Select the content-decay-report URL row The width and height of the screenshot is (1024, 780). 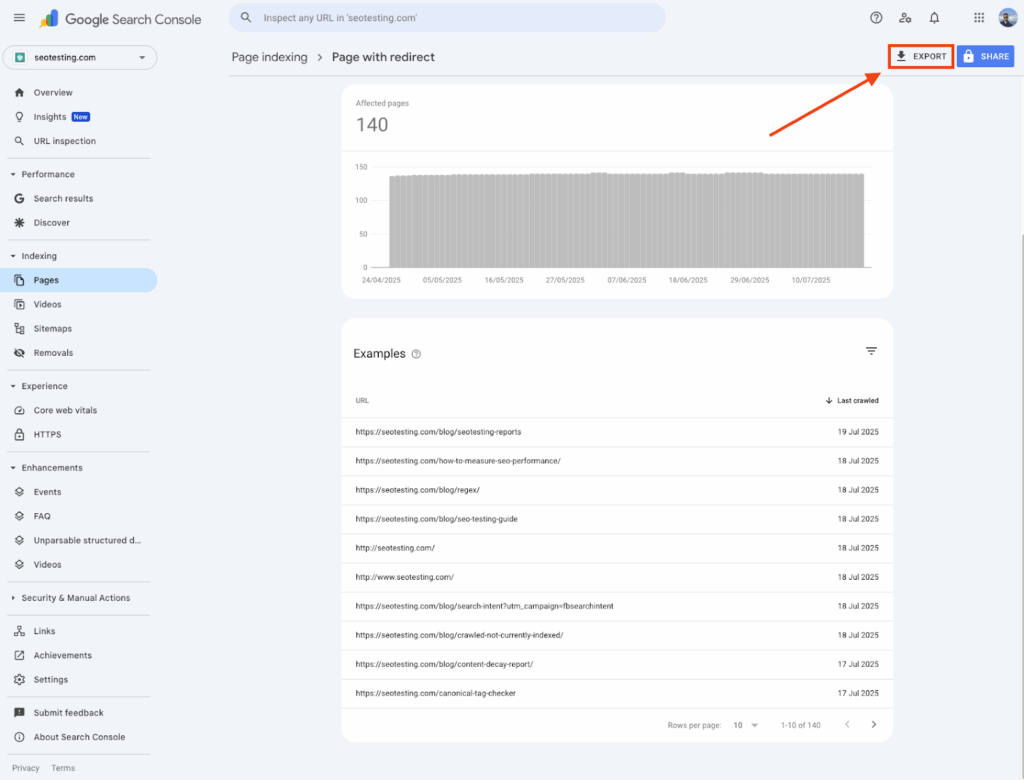(616, 664)
